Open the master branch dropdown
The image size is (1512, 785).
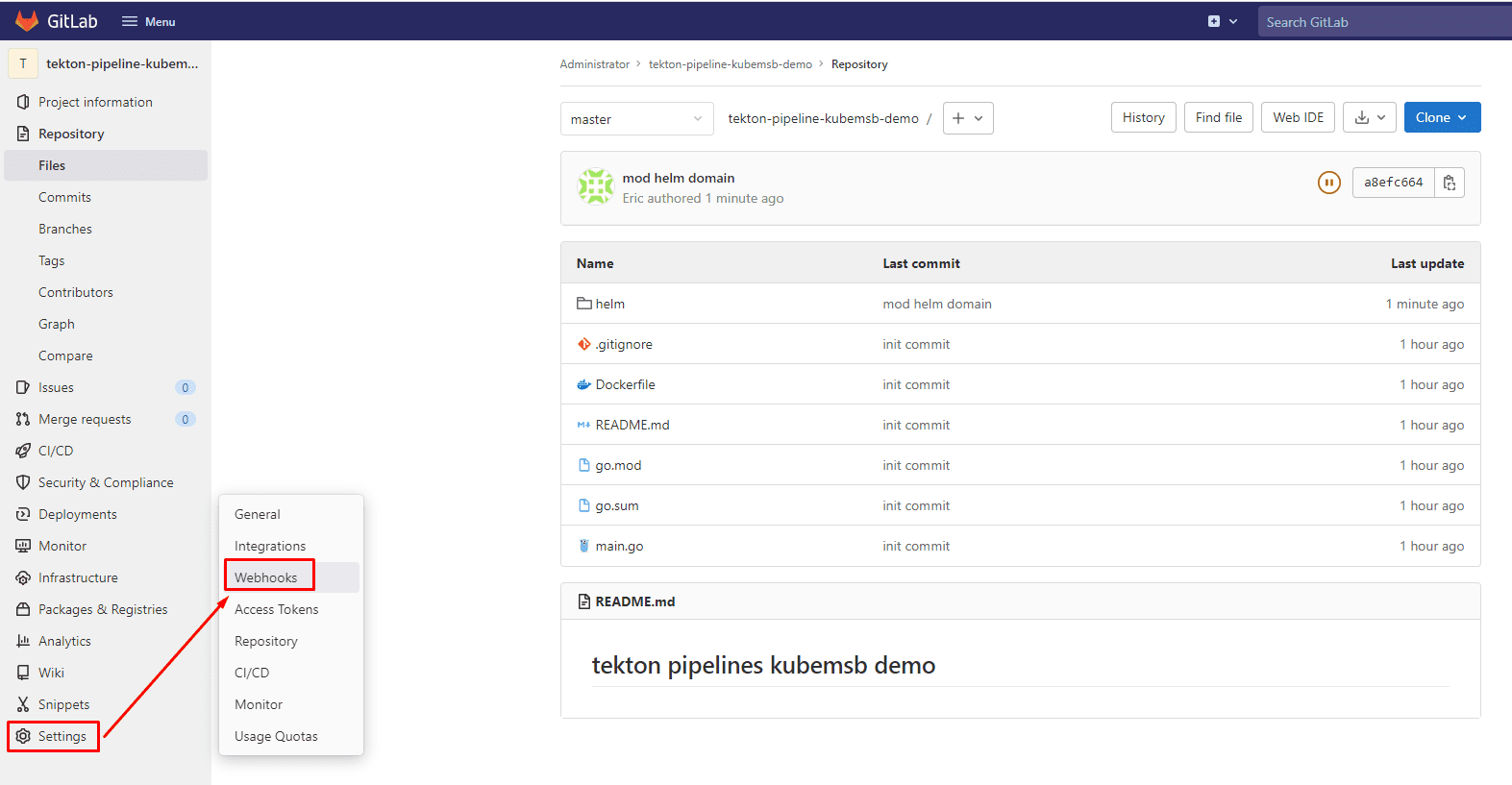tap(637, 119)
